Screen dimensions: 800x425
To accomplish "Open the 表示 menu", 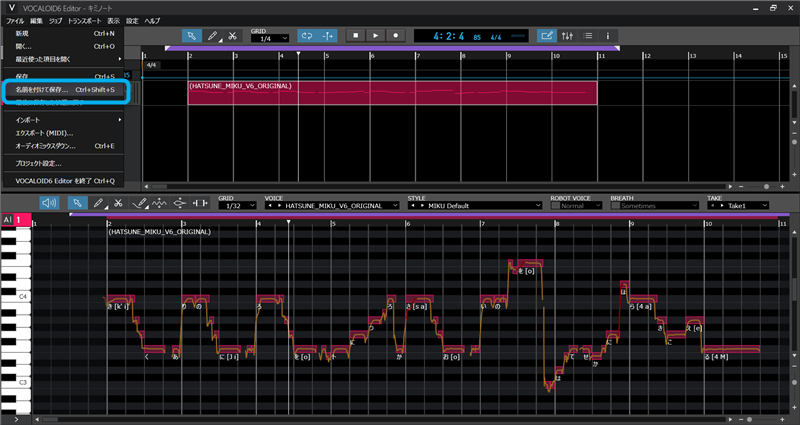I will (x=113, y=21).
